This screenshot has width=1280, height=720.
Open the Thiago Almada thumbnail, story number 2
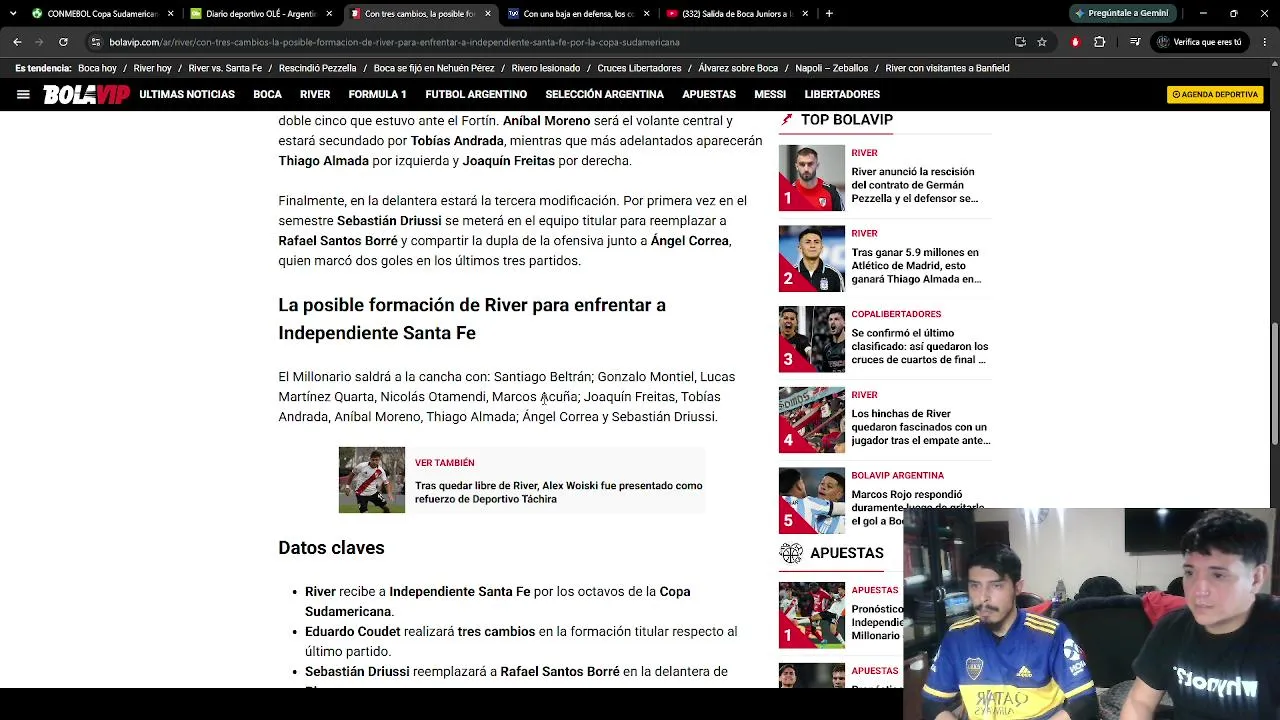812,259
